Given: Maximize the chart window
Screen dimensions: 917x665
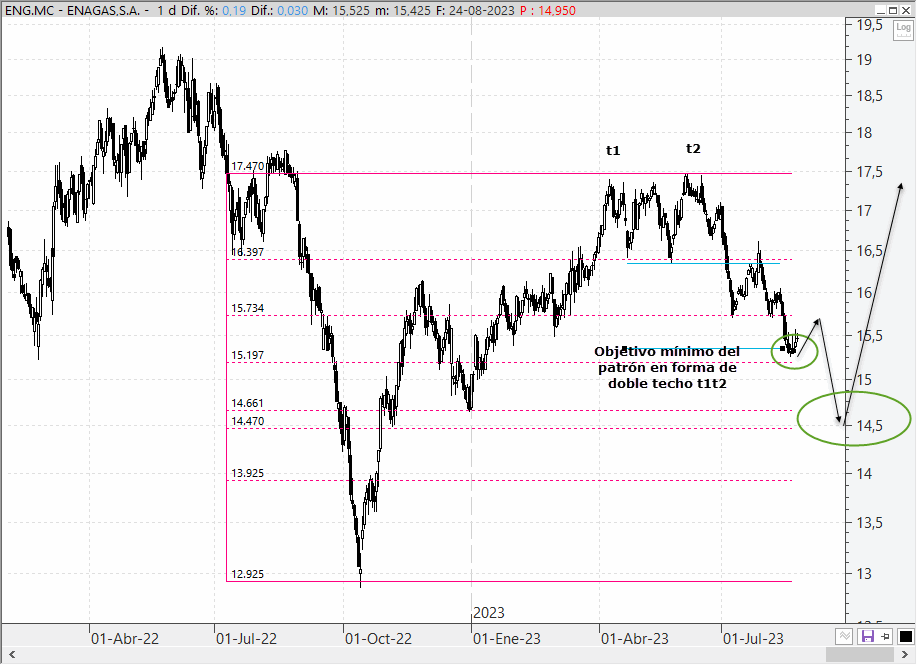Looking at the screenshot, I should coord(892,10).
